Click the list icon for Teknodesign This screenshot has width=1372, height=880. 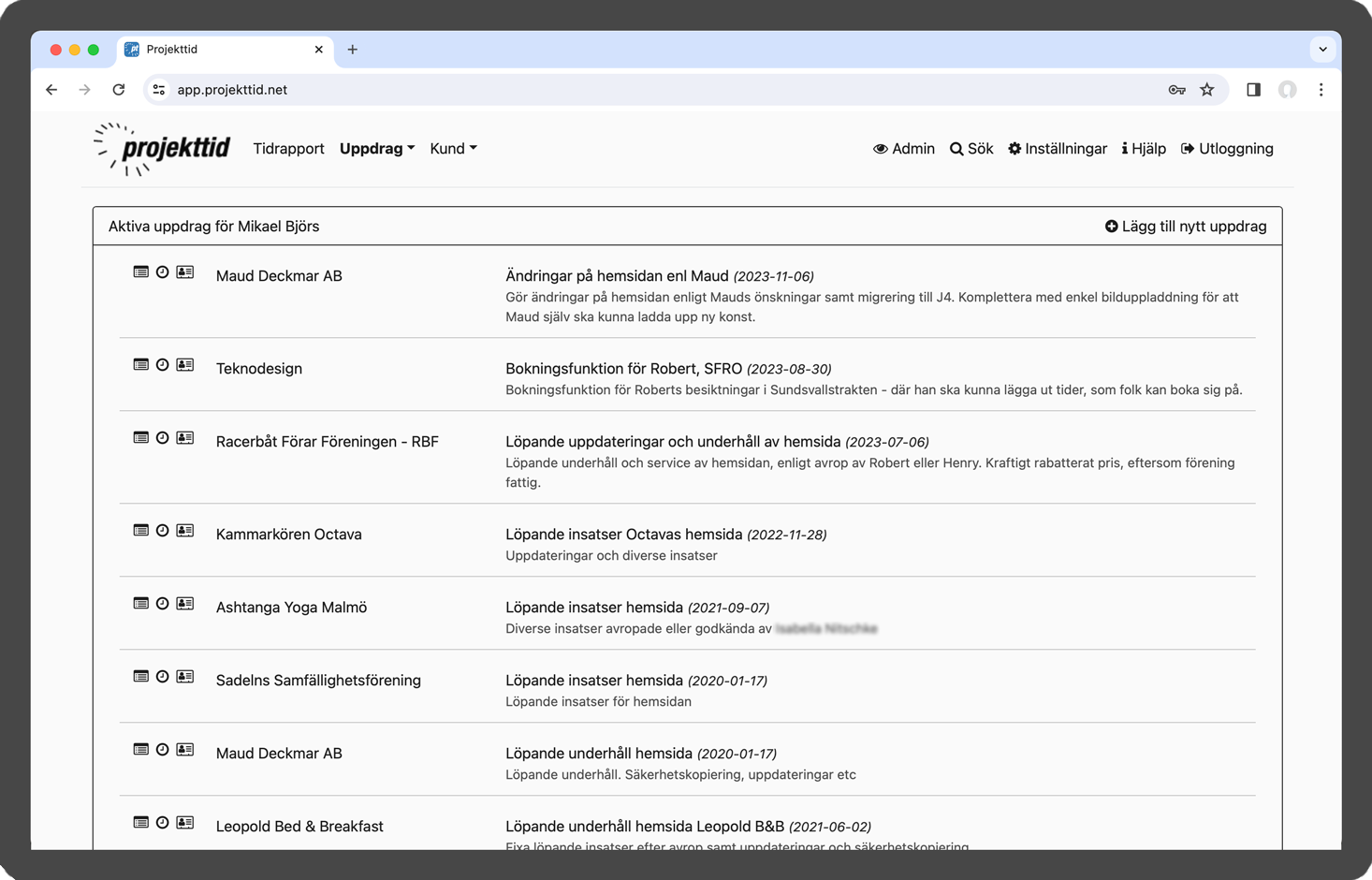tap(140, 365)
